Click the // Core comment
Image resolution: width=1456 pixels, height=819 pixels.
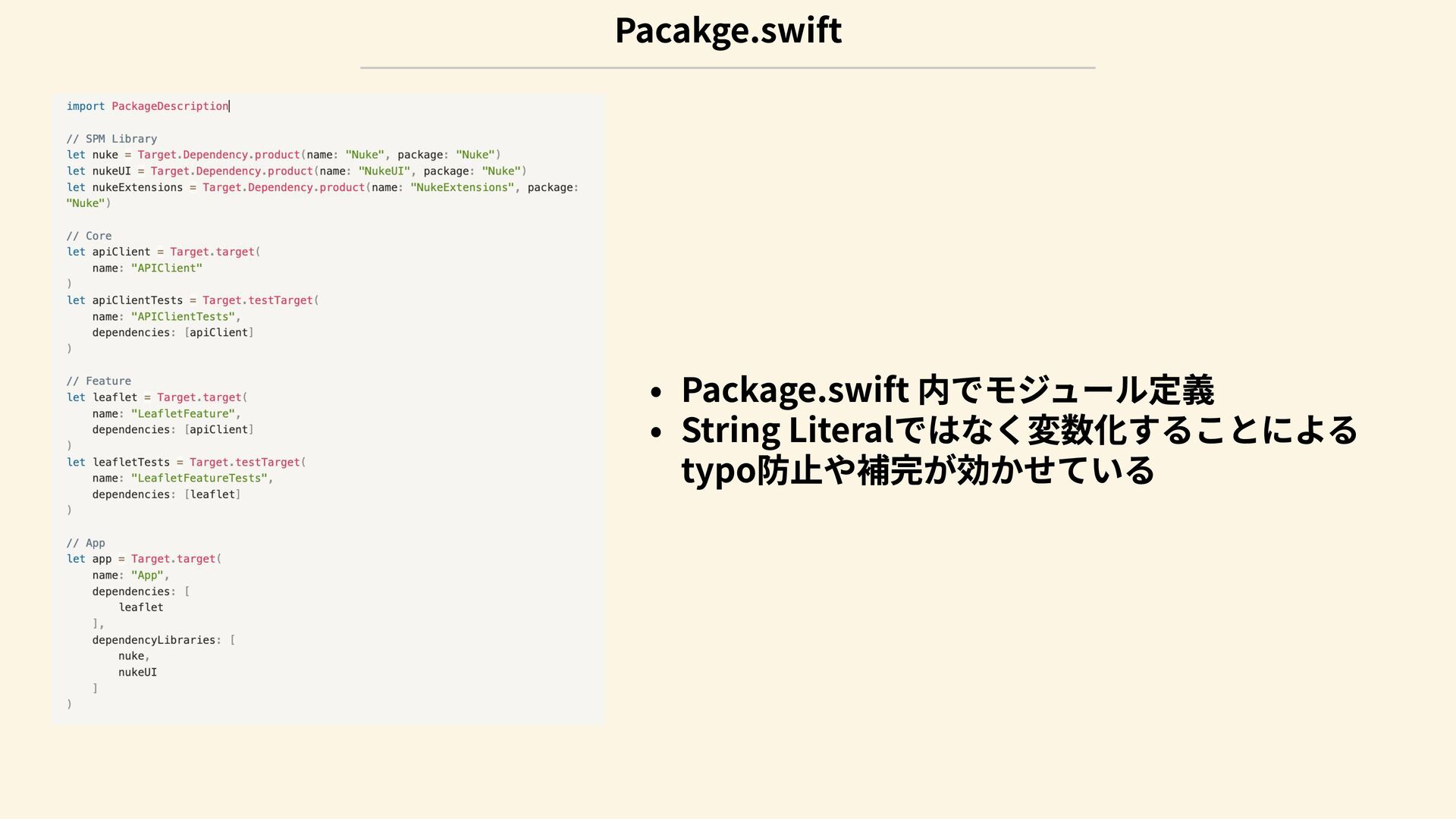tap(89, 236)
